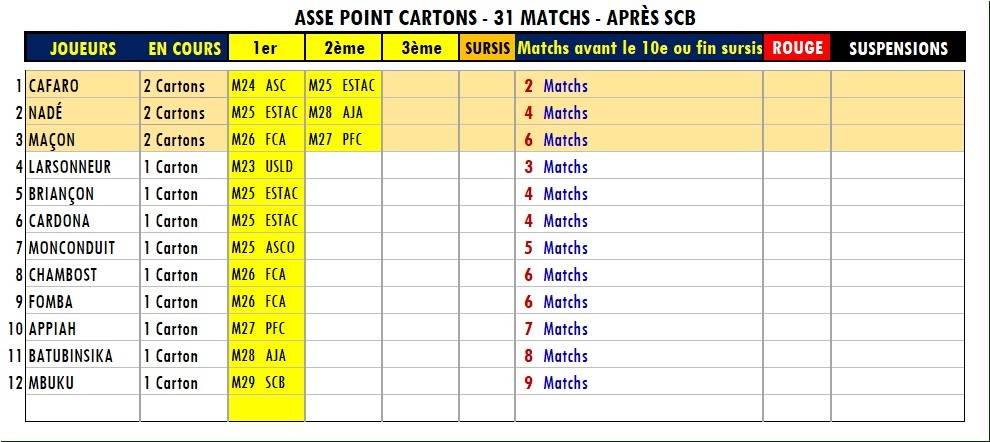Click the orange SURSIS header cell
The height and width of the screenshot is (442, 990).
(x=487, y=48)
